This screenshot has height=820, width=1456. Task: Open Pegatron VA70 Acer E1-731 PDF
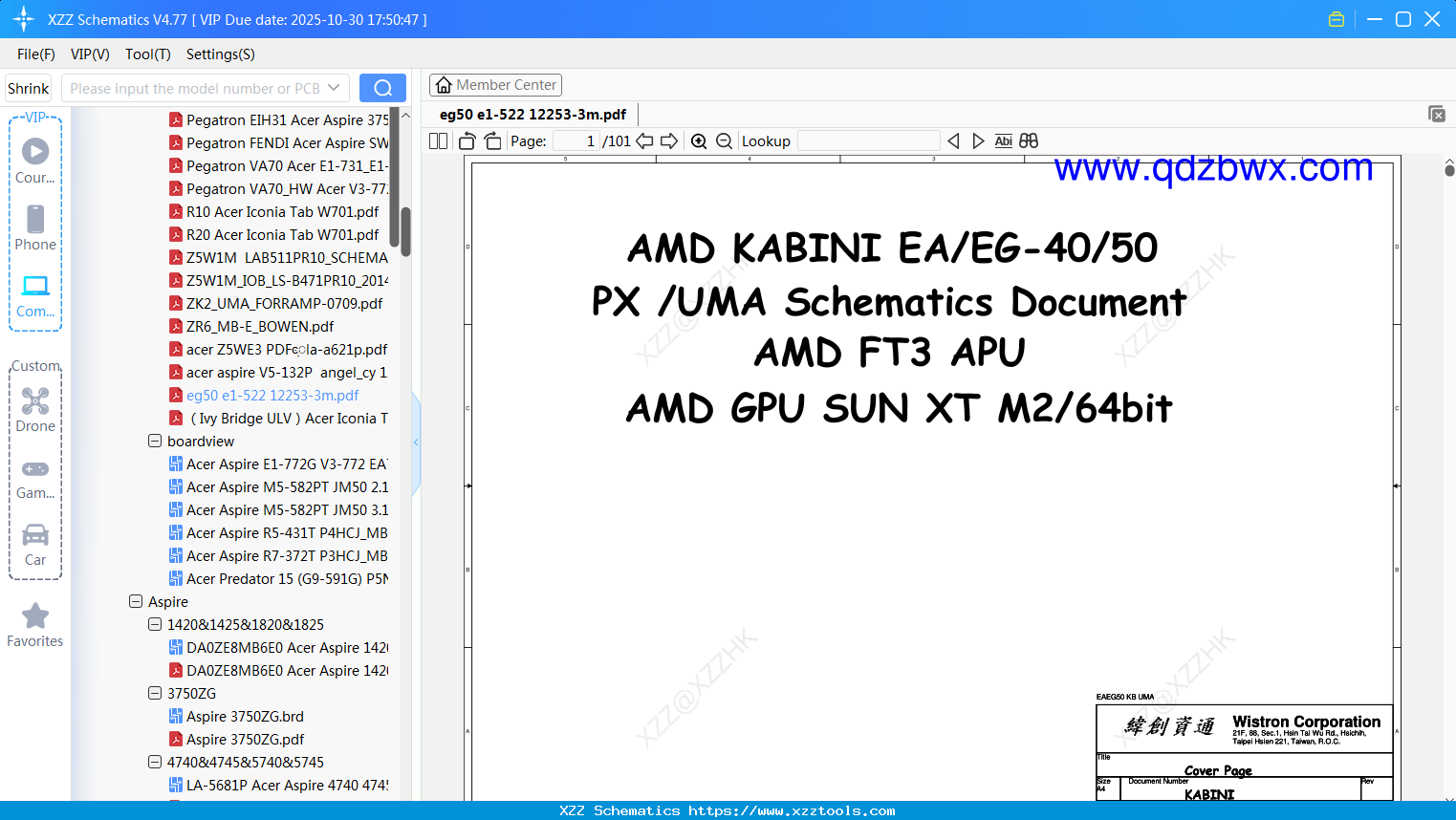[x=279, y=166]
